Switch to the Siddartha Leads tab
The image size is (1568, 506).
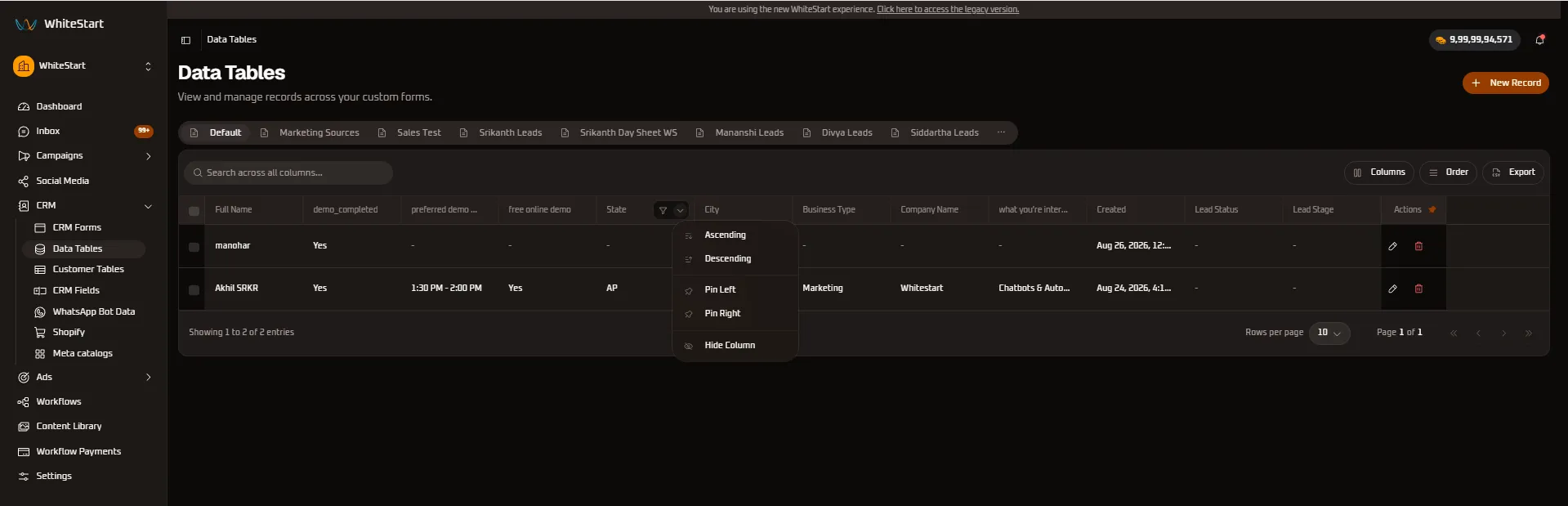(x=936, y=132)
